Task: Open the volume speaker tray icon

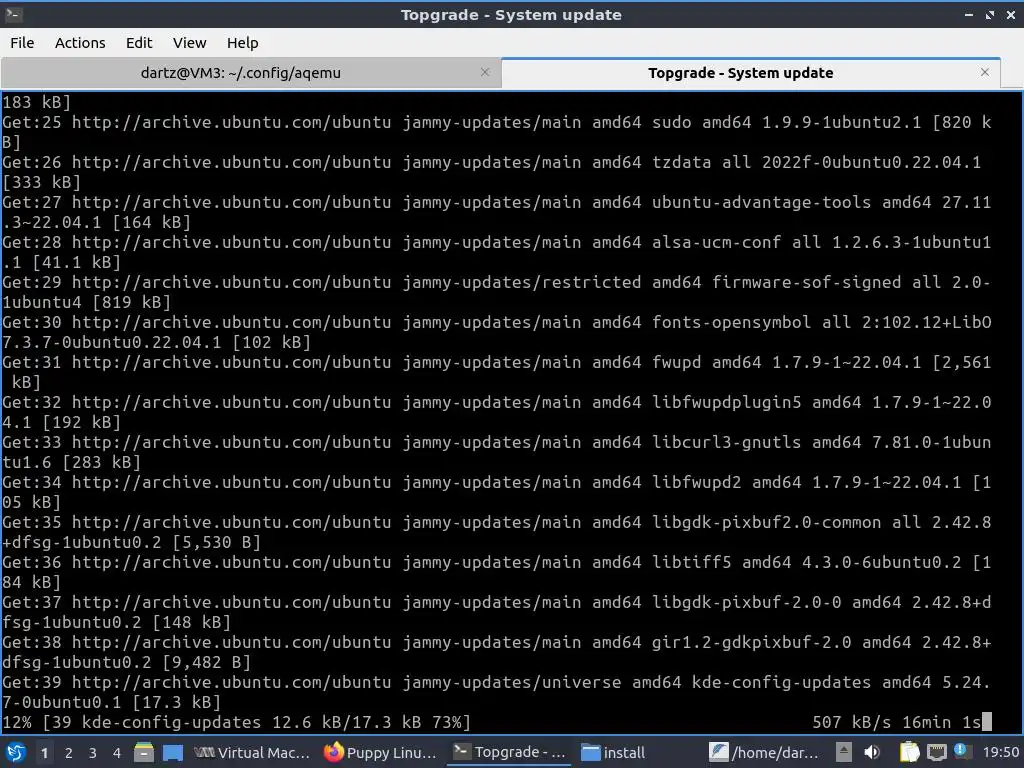Action: (872, 752)
